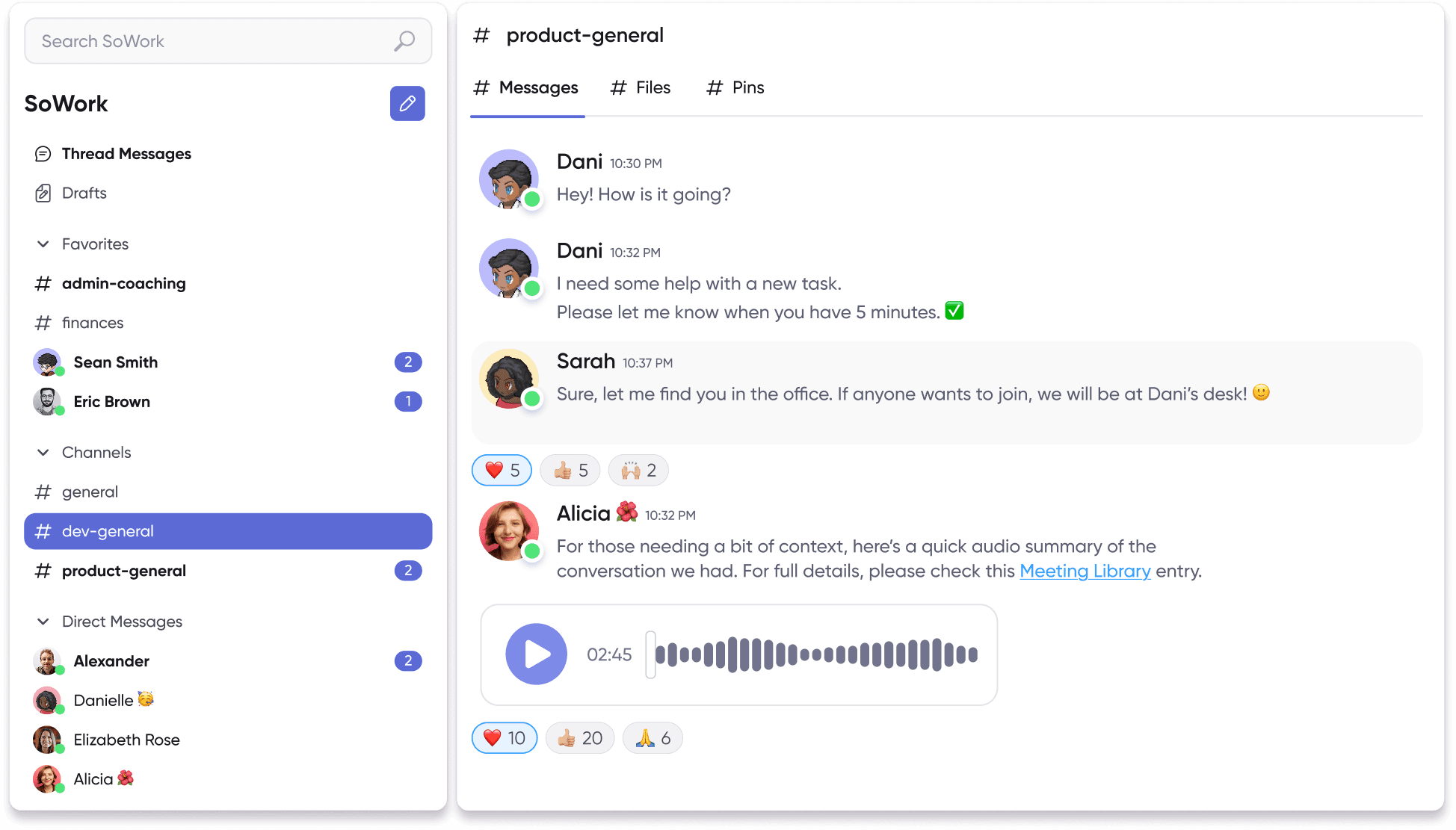Click the Search SoWork input field
Image resolution: width=1456 pixels, height=830 pixels.
[209, 41]
